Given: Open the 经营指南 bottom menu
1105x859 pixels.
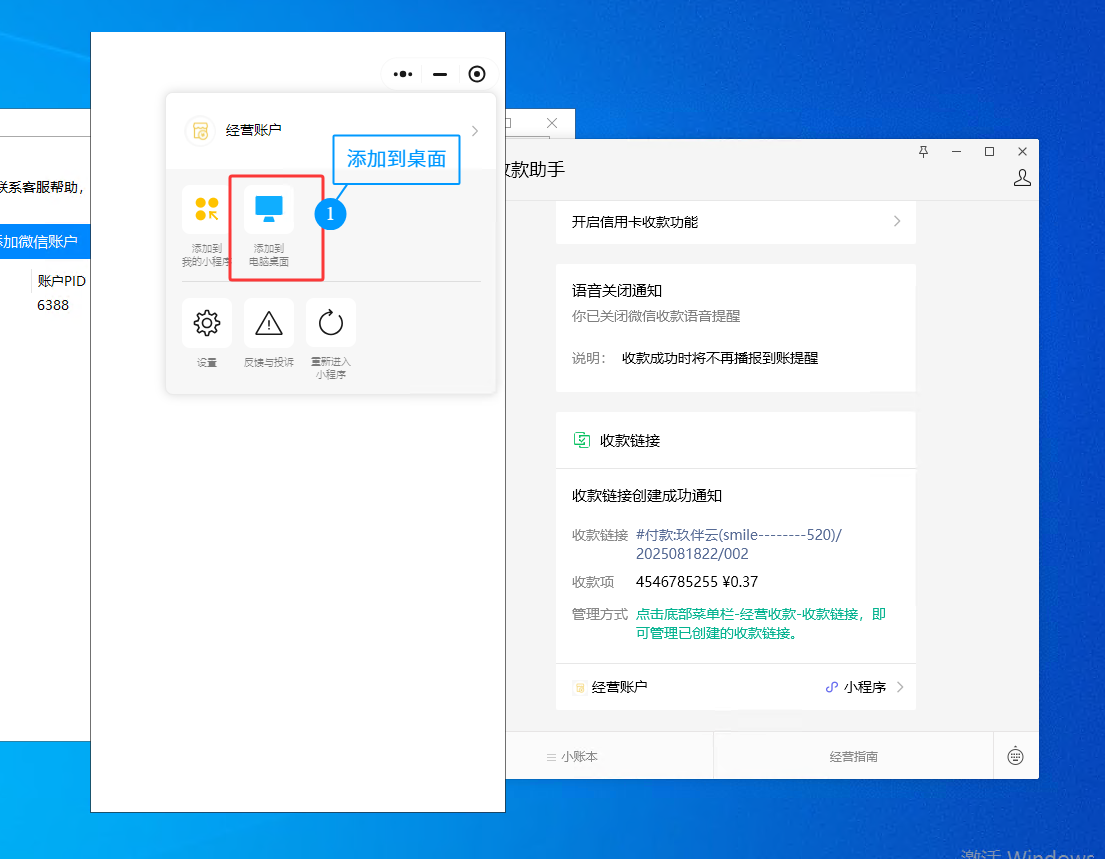Looking at the screenshot, I should click(x=853, y=757).
